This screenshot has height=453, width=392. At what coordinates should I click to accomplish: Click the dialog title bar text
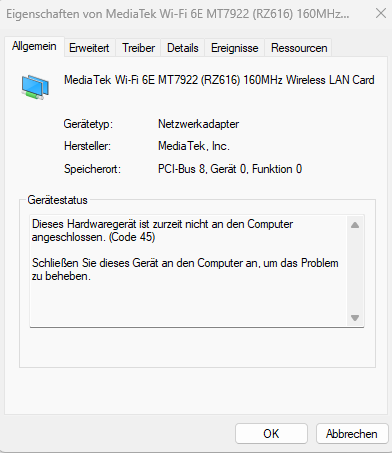178,14
